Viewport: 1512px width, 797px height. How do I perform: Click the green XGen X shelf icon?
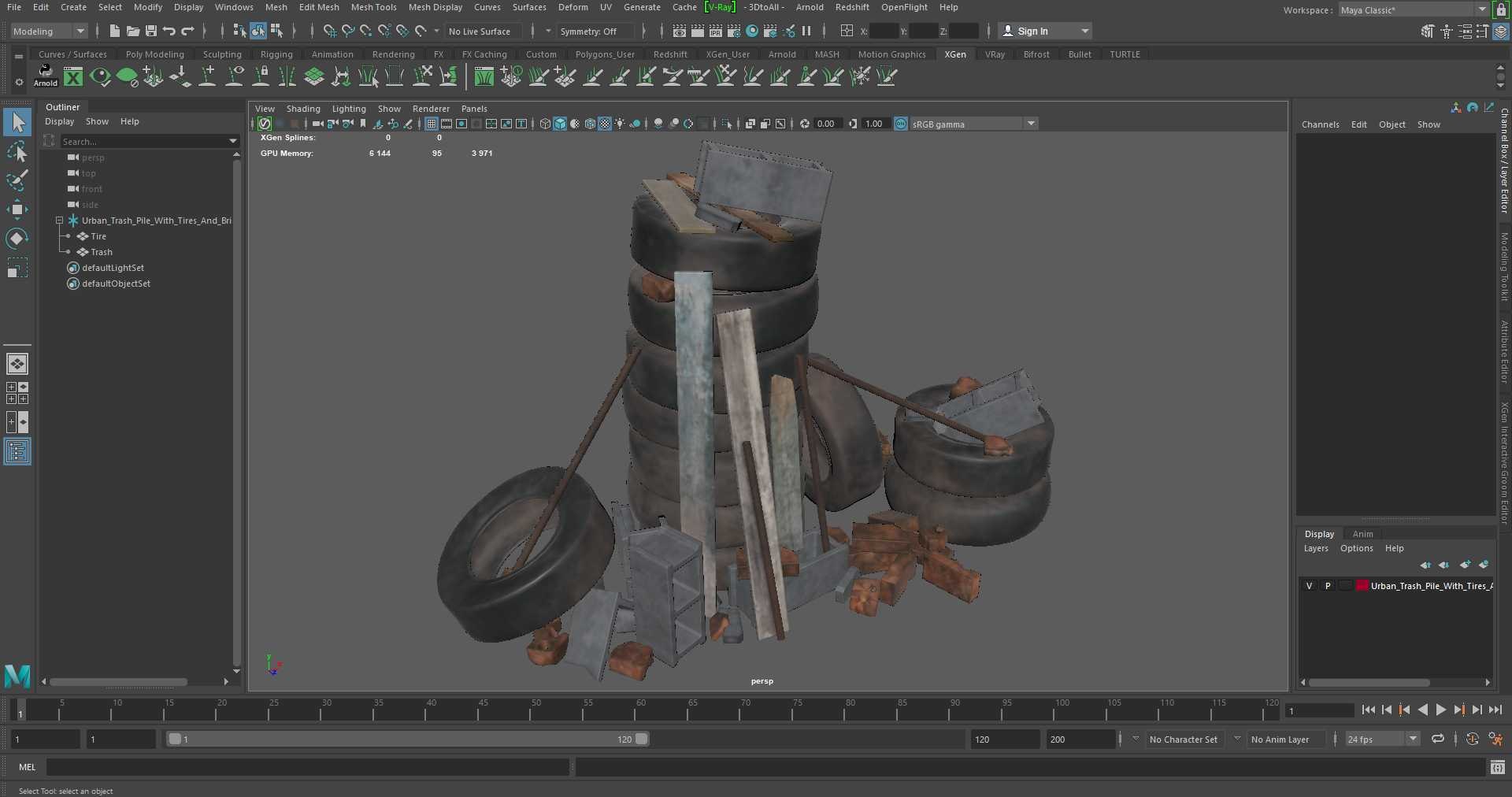(x=73, y=76)
